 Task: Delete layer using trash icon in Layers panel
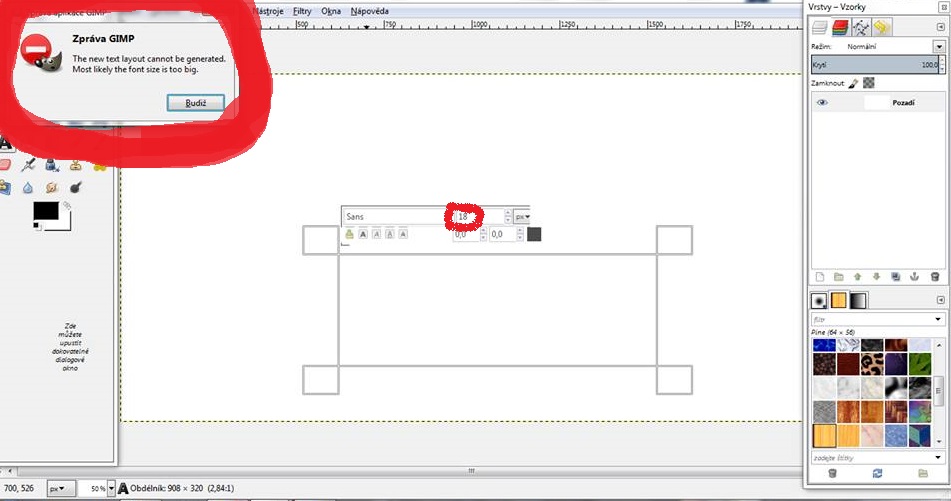[934, 277]
